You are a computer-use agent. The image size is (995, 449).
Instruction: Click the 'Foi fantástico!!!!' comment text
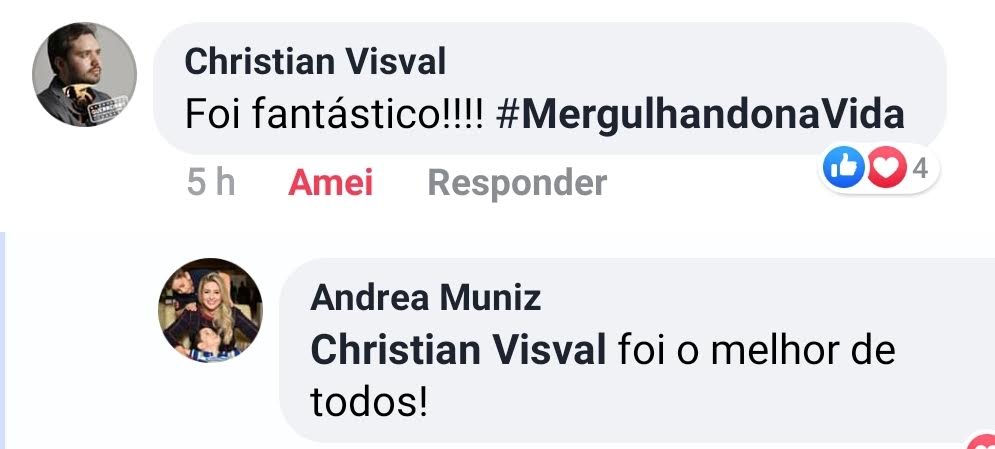click(334, 115)
